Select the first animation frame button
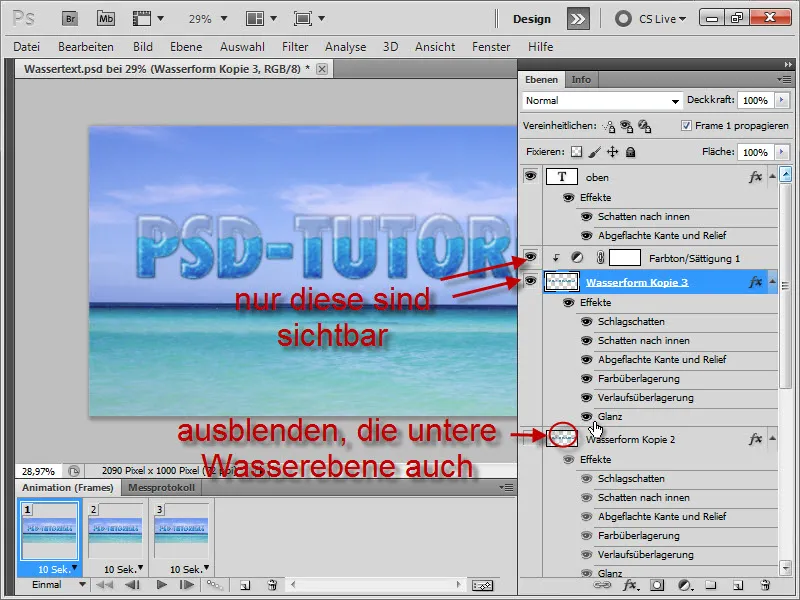Viewport: 800px width, 600px height. 105,585
